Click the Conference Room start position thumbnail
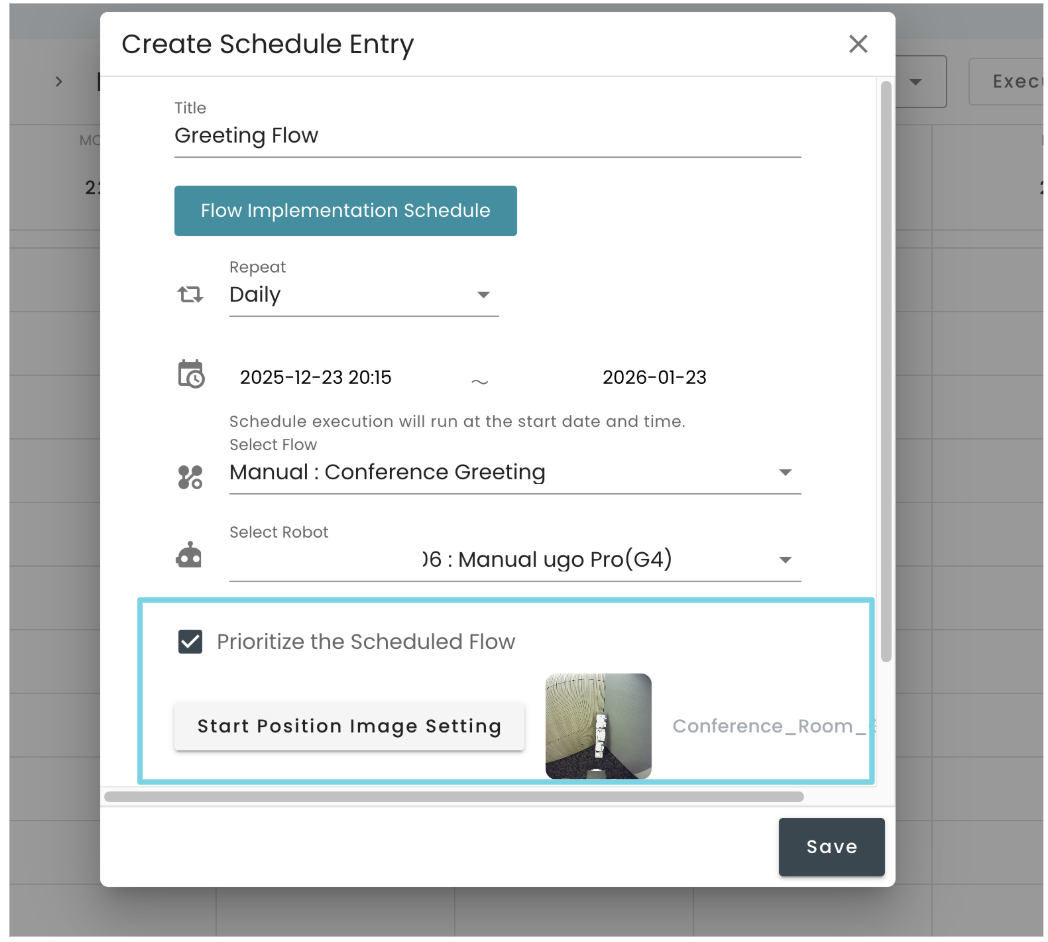The width and height of the screenshot is (1048, 942). click(x=598, y=726)
